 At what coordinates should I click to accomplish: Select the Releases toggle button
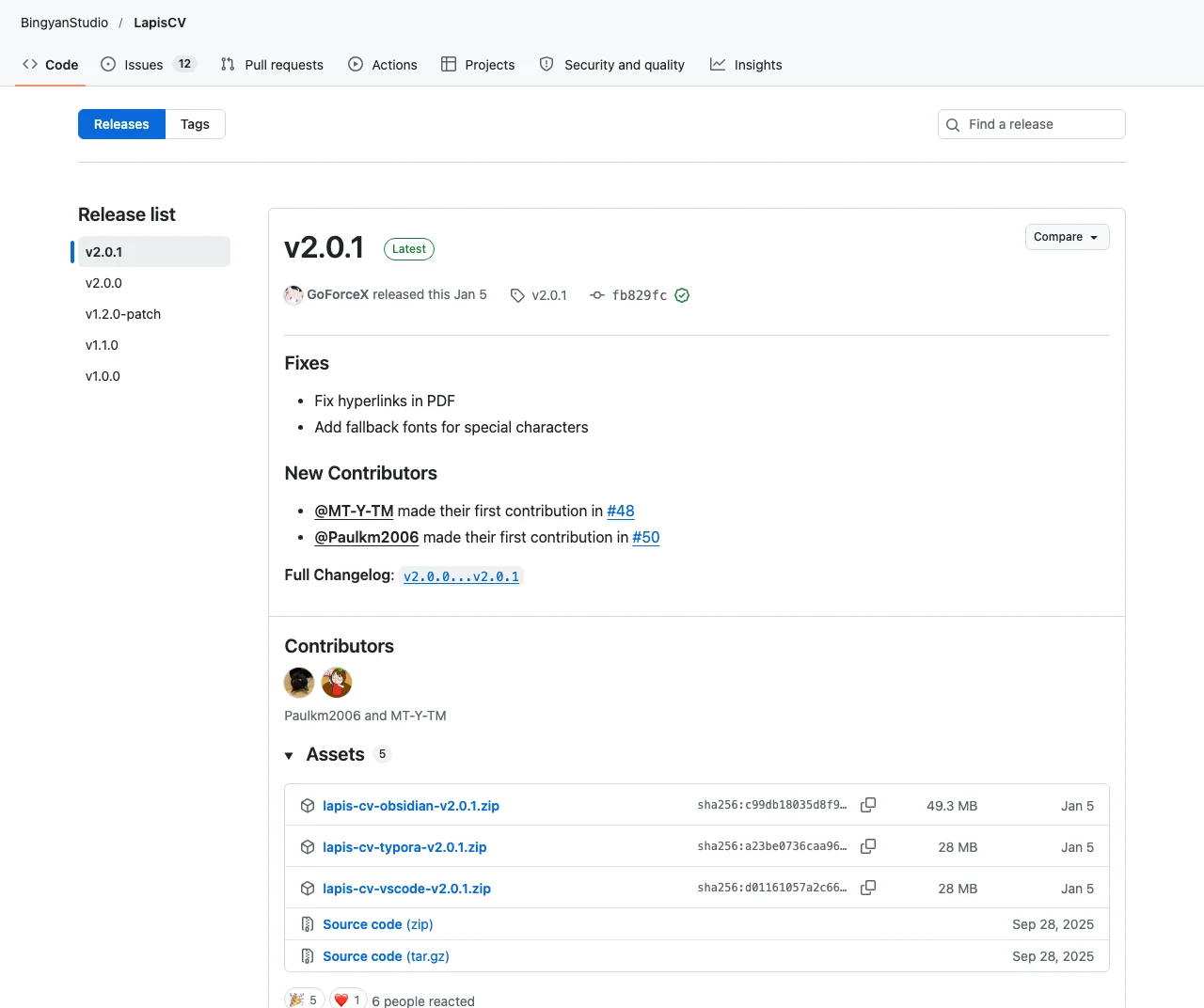[121, 124]
